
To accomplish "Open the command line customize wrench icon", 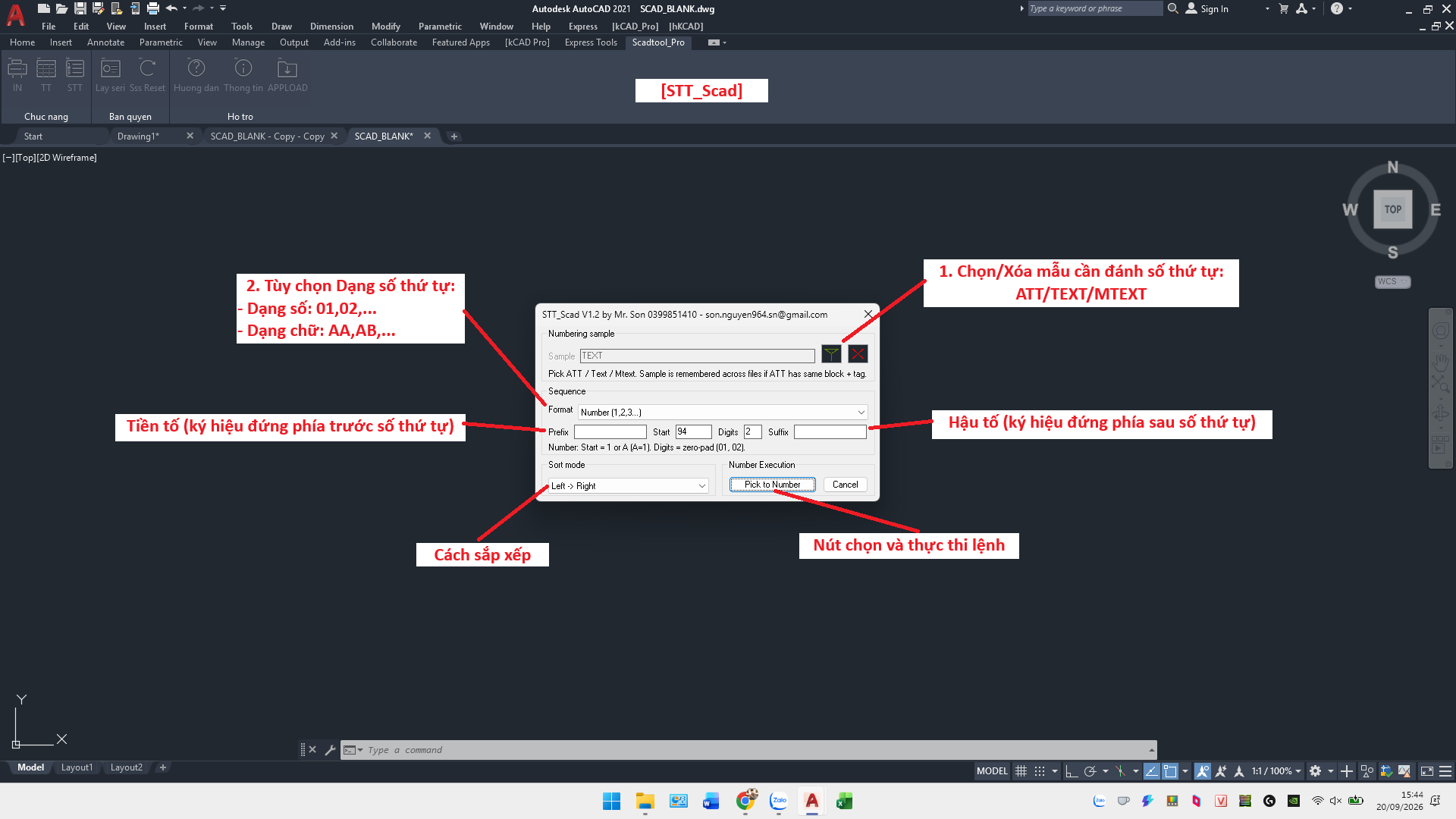I will tap(330, 750).
